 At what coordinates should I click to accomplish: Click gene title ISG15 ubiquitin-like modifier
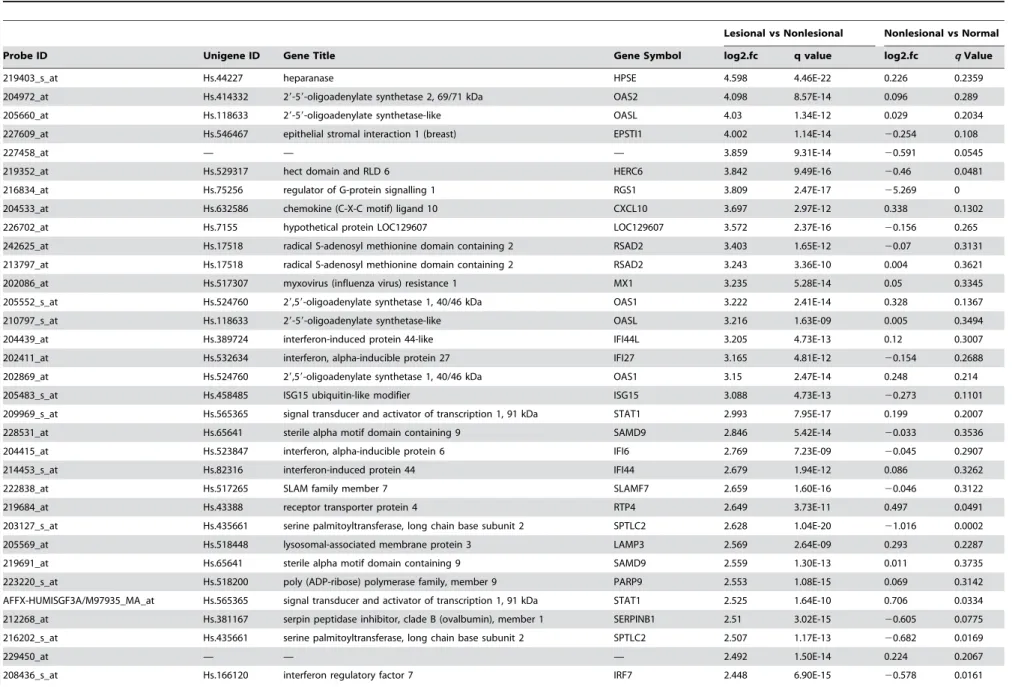[x=346, y=396]
